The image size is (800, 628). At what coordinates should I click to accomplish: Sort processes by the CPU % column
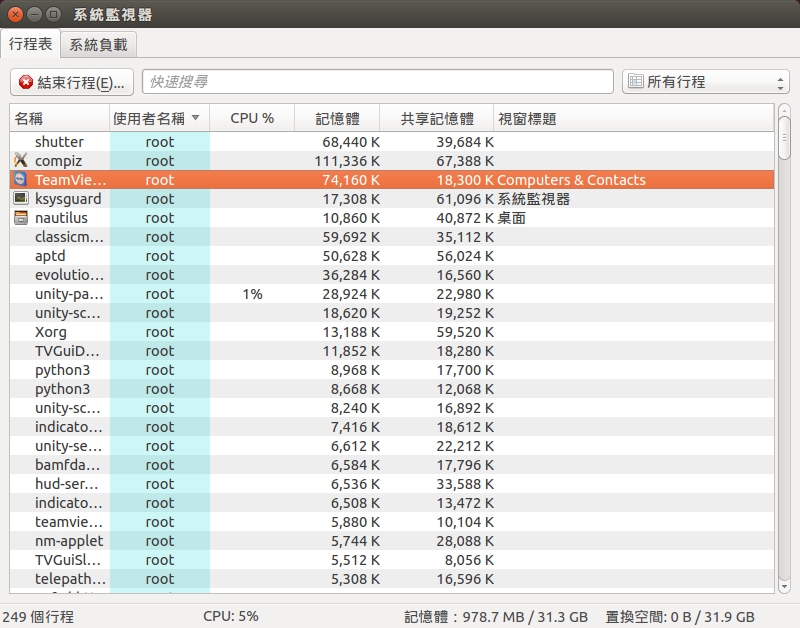(253, 118)
